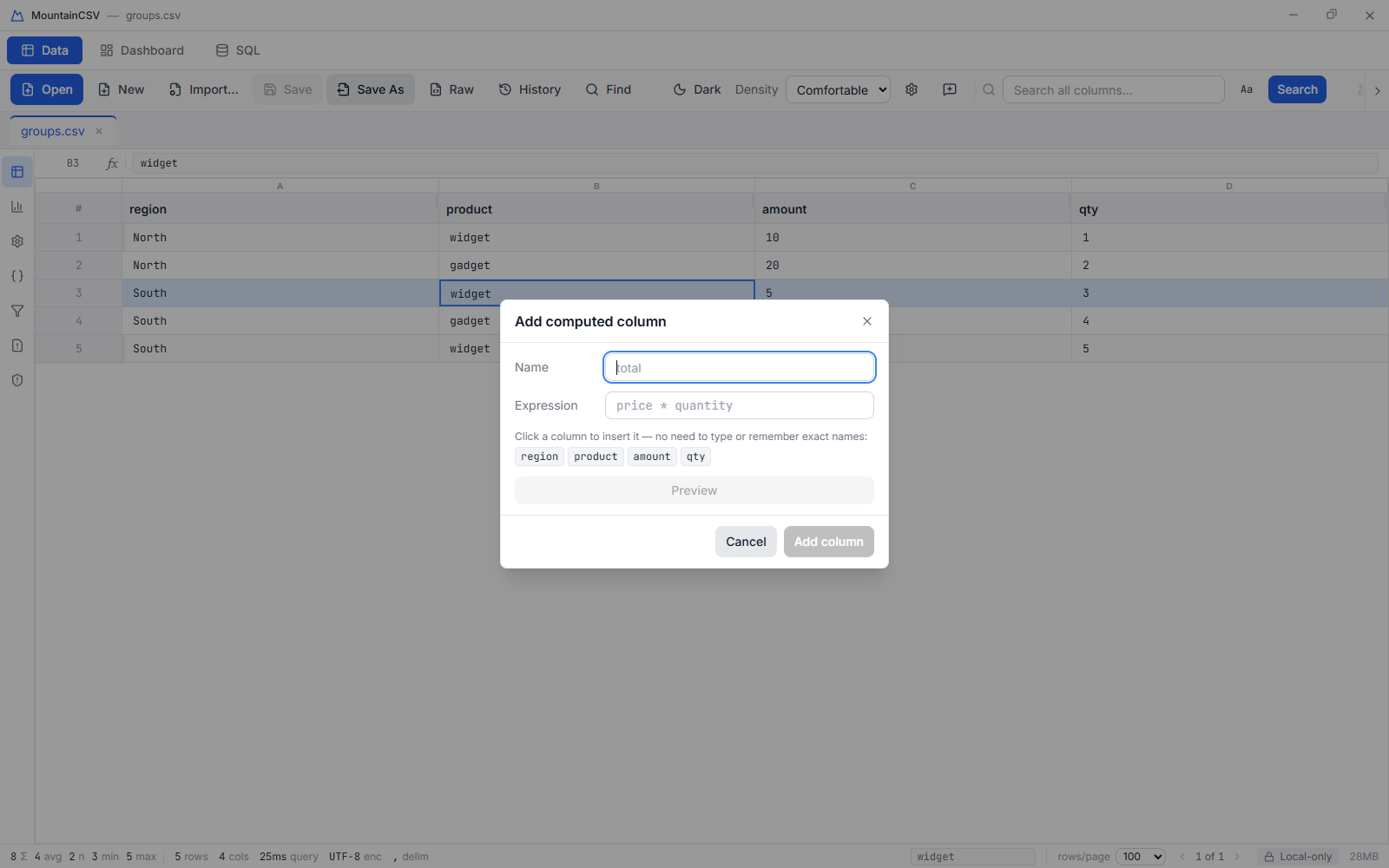Viewport: 1389px width, 868px height.
Task: Click the Add column button
Action: (x=829, y=542)
